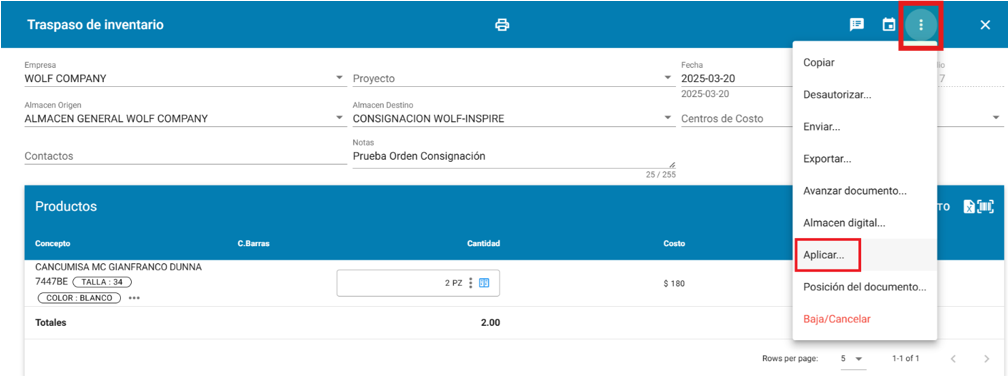Click the Cantidad column header
Viewport: 1008px width, 376px height.
click(x=483, y=244)
